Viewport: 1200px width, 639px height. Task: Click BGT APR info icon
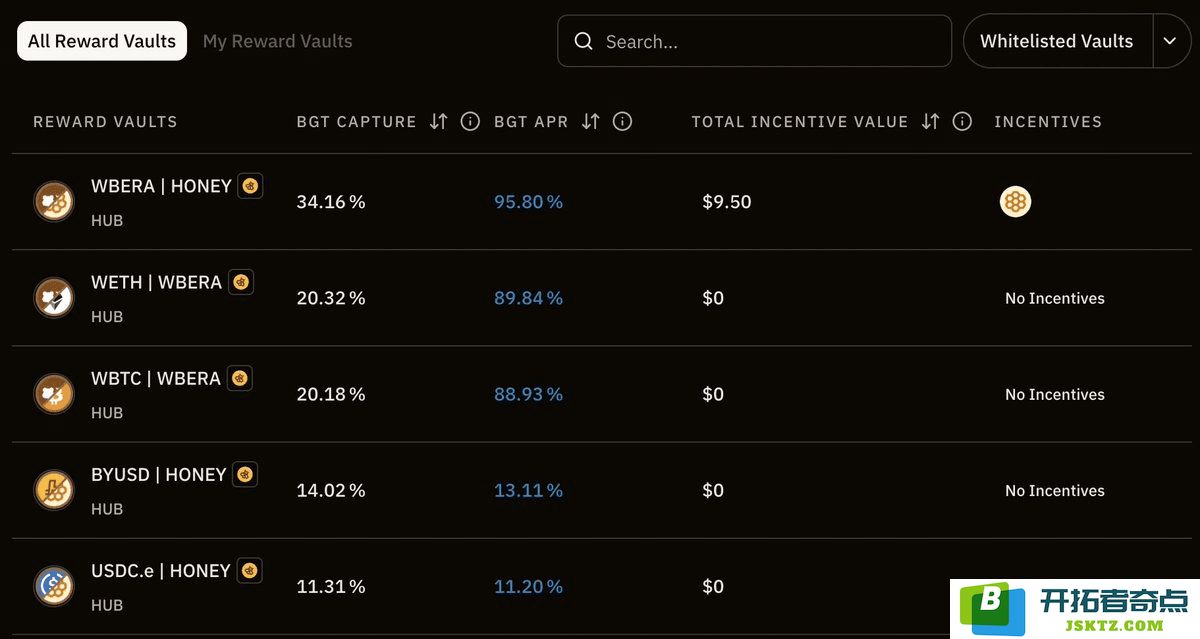(x=622, y=121)
